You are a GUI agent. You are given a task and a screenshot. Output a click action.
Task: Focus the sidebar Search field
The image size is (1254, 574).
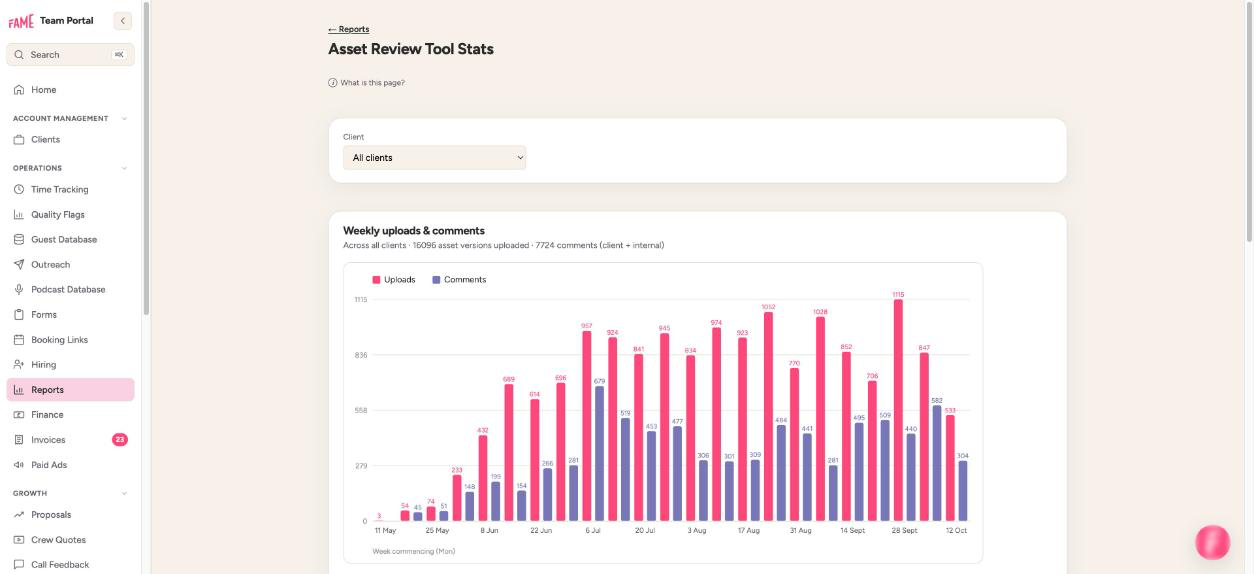coord(70,55)
